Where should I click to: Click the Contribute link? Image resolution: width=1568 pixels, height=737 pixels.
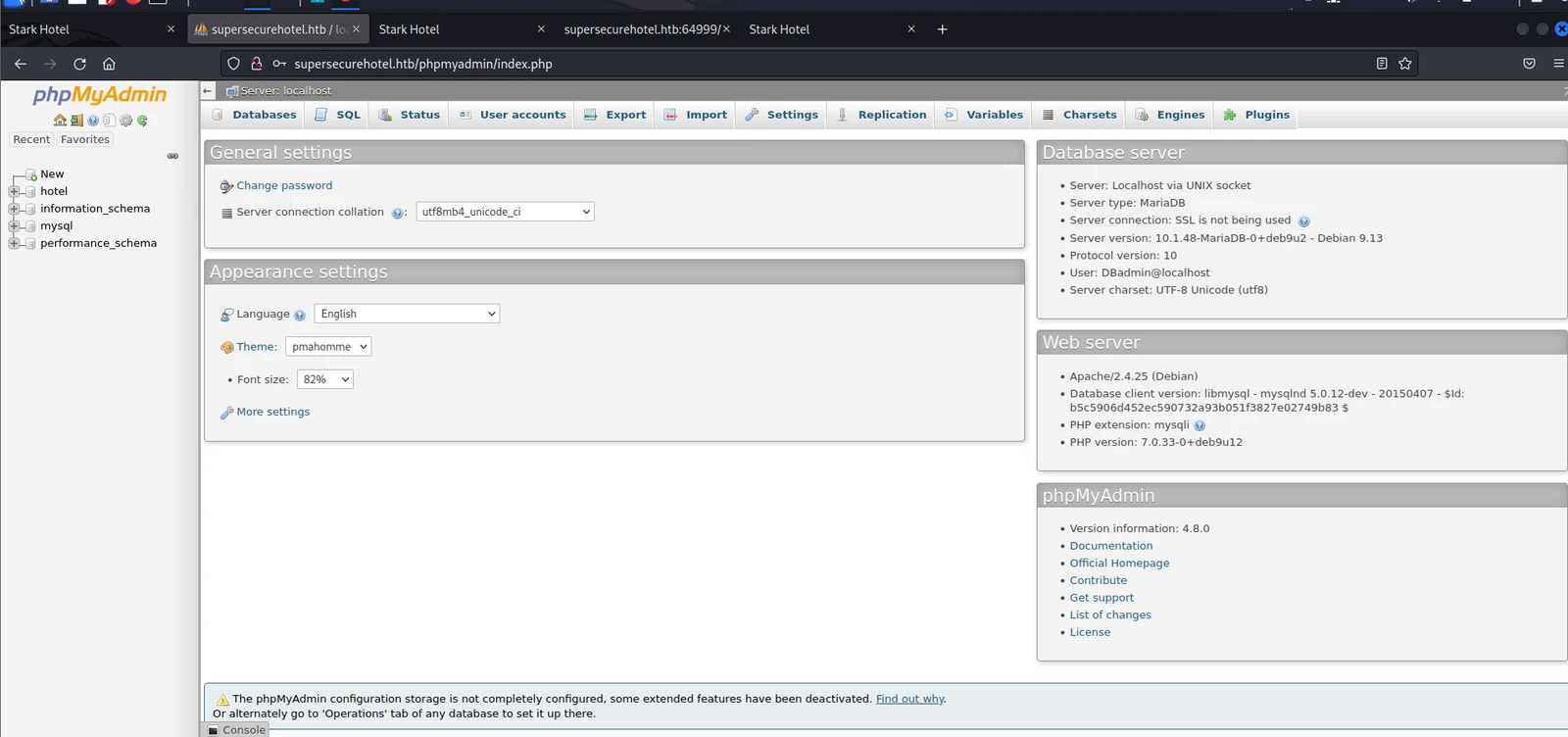point(1099,581)
